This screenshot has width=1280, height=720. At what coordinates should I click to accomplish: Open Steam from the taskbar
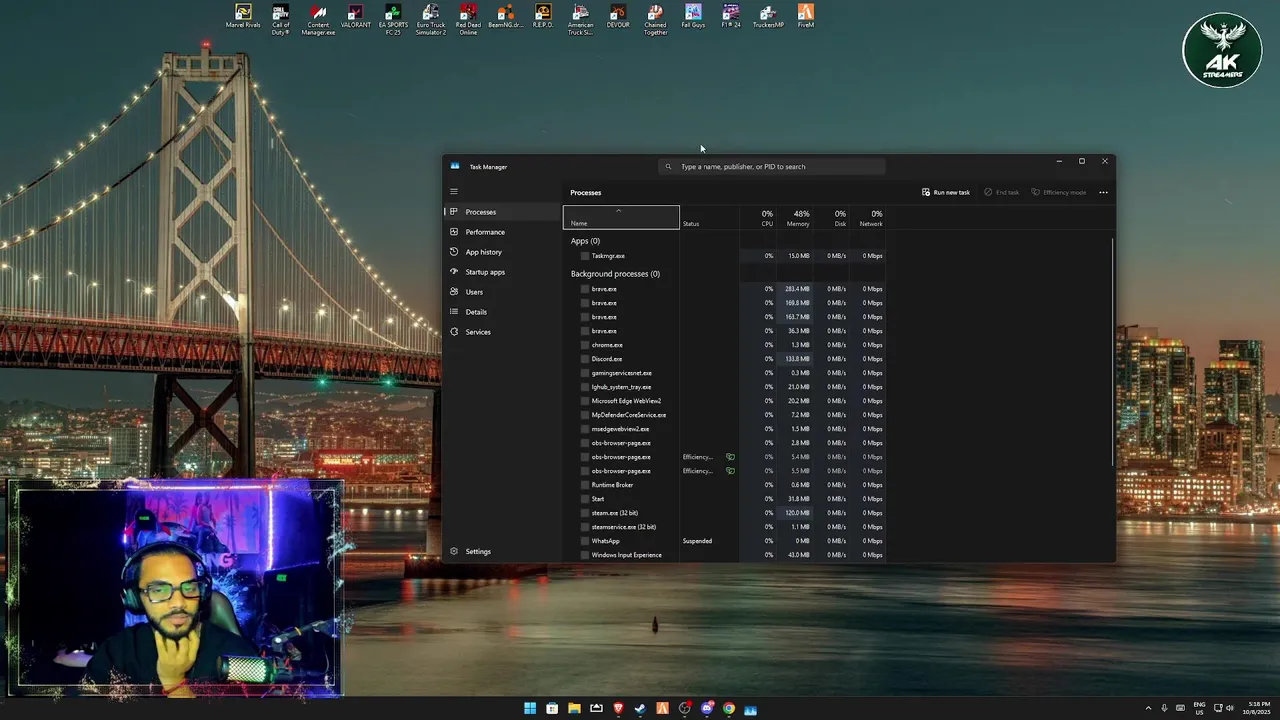tap(640, 709)
